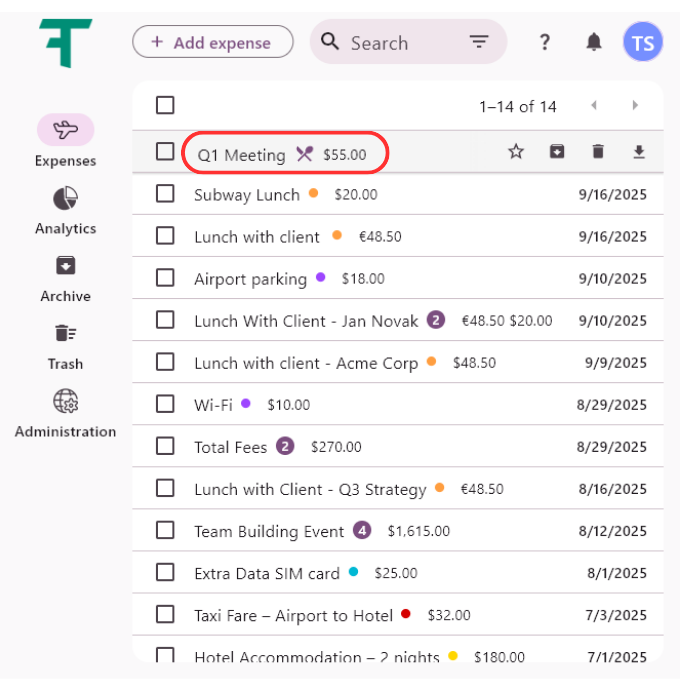This screenshot has height=690, width=680.
Task: Switch to the Analytics section
Action: point(65,210)
